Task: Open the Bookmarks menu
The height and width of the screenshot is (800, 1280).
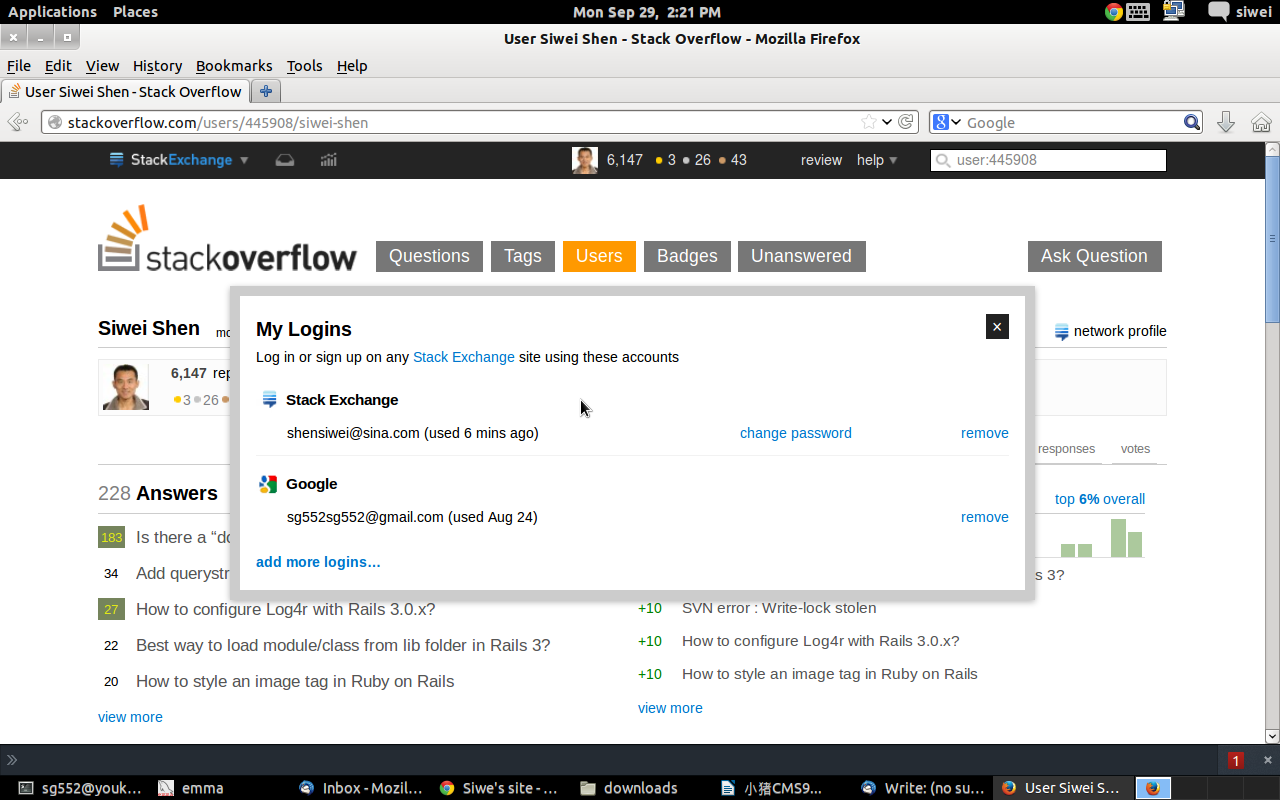Action: coord(234,66)
